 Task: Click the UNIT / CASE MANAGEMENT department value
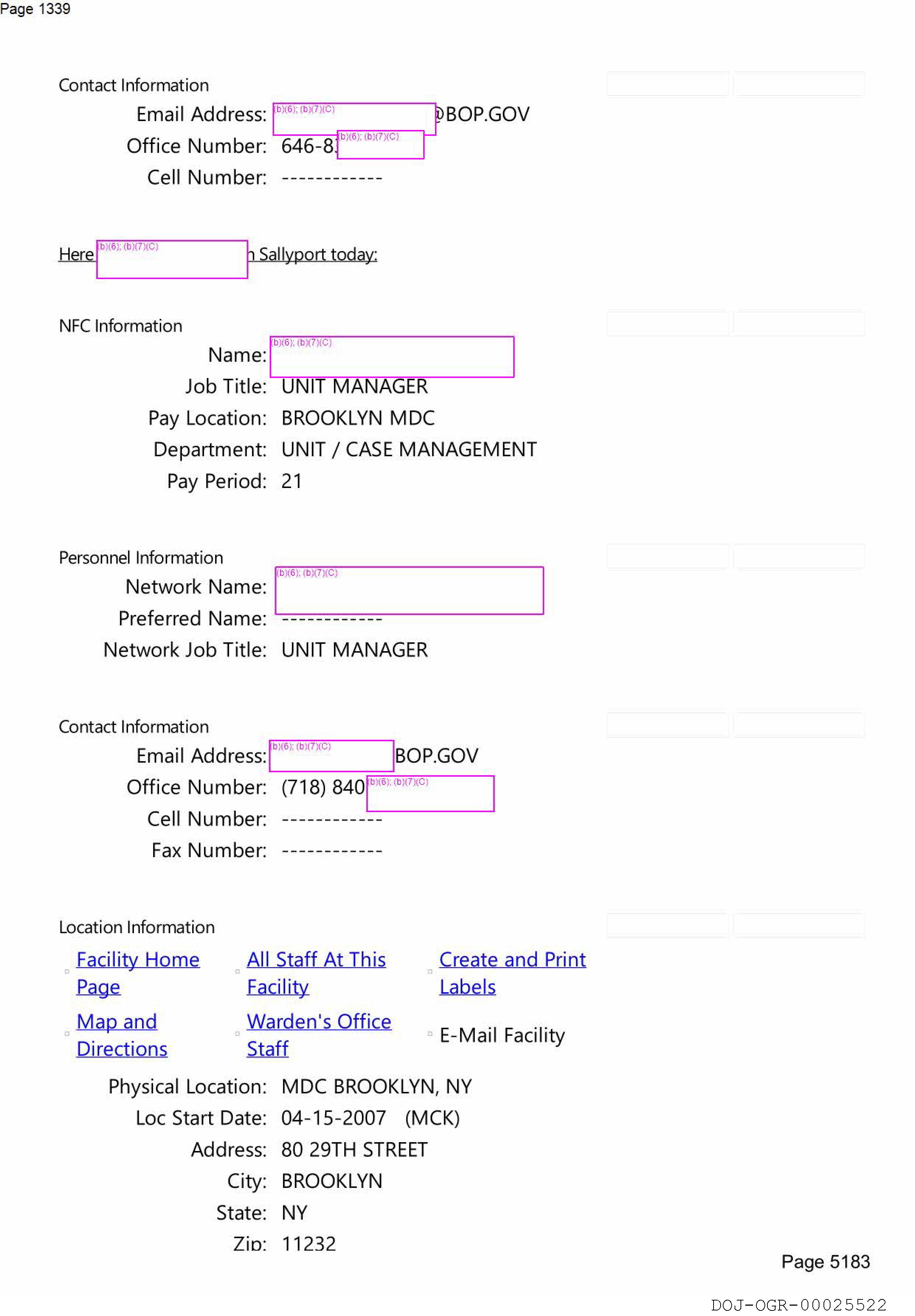click(408, 450)
